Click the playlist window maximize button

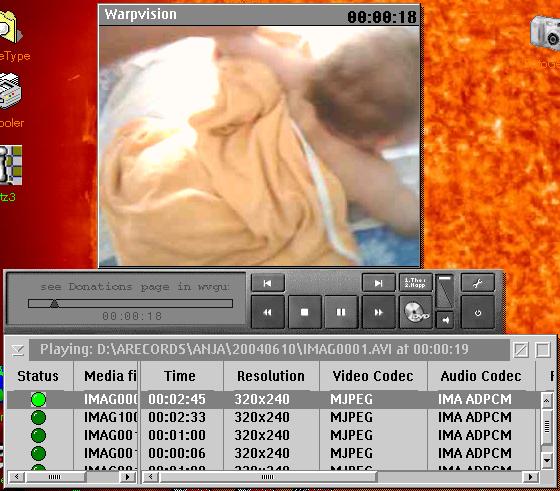click(x=543, y=350)
